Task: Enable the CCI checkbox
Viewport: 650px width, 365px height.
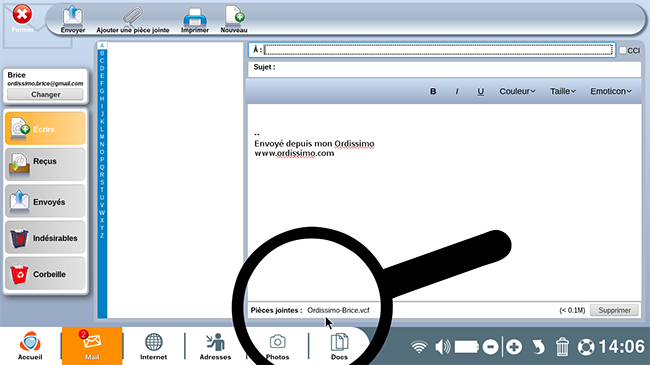Action: (x=623, y=50)
